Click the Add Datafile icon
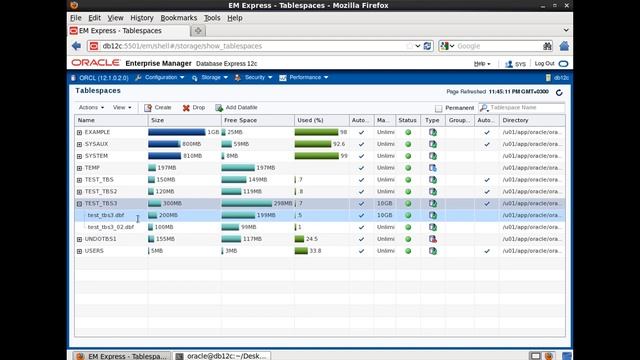This screenshot has height=360, width=640. [219, 108]
